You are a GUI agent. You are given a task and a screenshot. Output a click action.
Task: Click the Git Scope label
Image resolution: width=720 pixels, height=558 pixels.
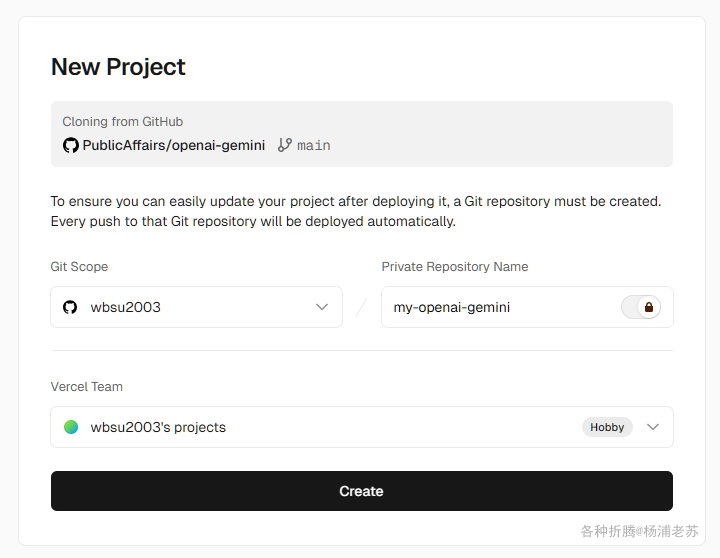tap(79, 267)
